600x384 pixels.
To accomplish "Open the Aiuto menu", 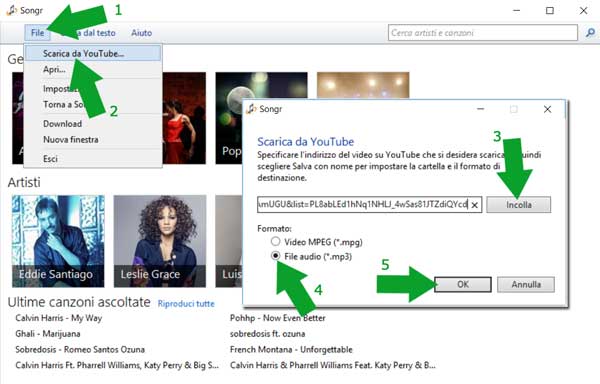I will pyautogui.click(x=142, y=33).
